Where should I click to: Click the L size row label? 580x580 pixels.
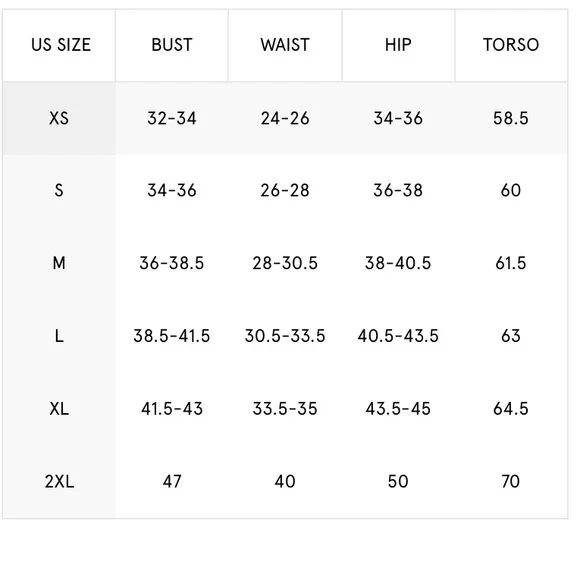(59, 336)
